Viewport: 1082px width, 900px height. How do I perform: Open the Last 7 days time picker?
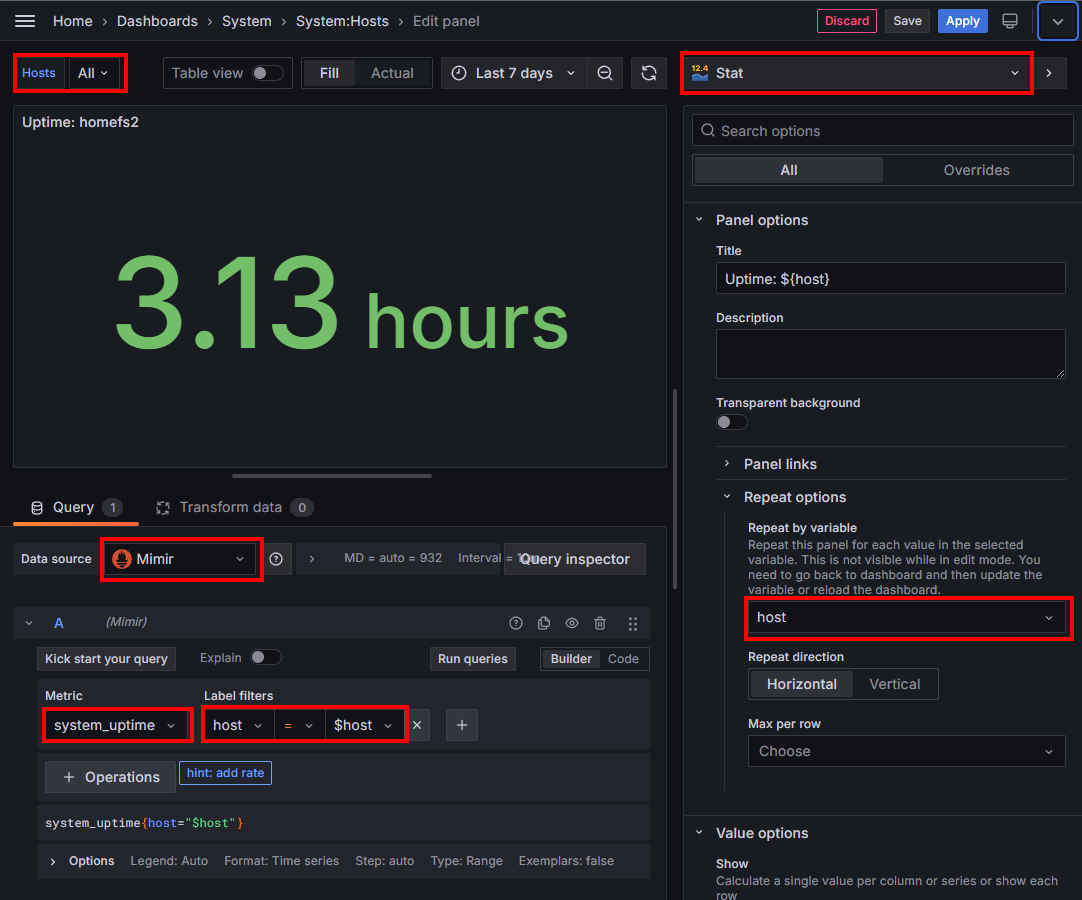[x=514, y=73]
